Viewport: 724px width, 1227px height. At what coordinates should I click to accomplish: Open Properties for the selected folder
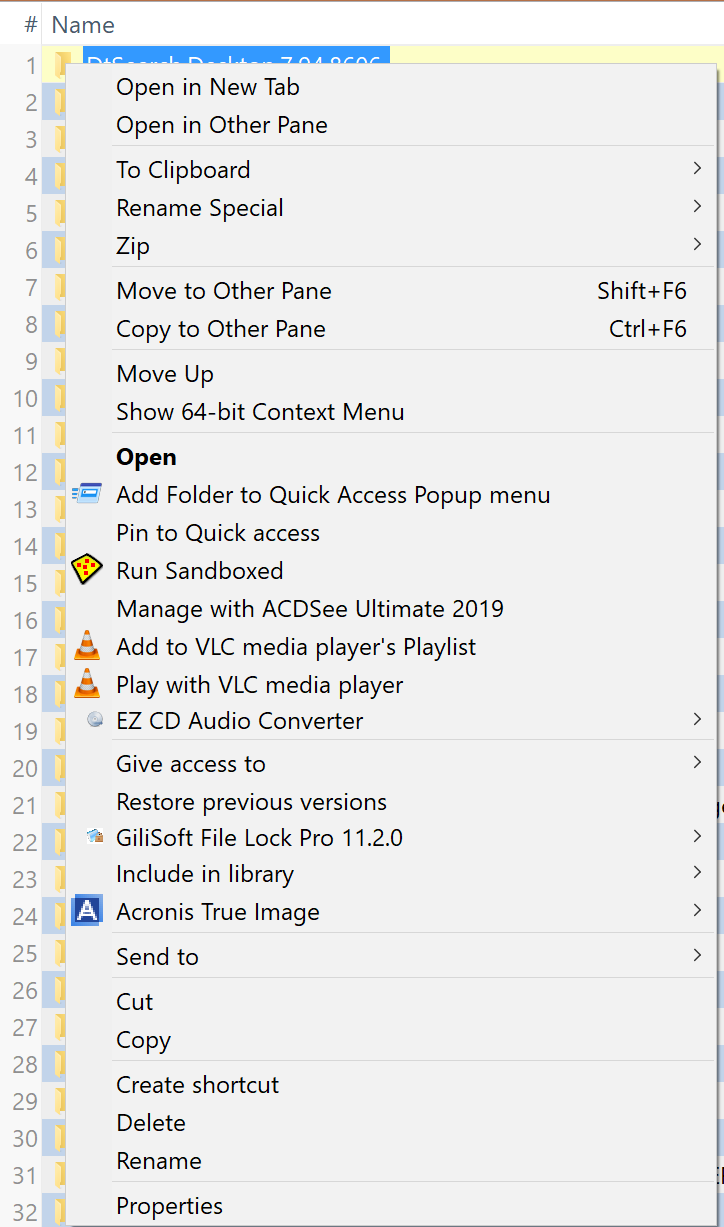(x=169, y=1206)
